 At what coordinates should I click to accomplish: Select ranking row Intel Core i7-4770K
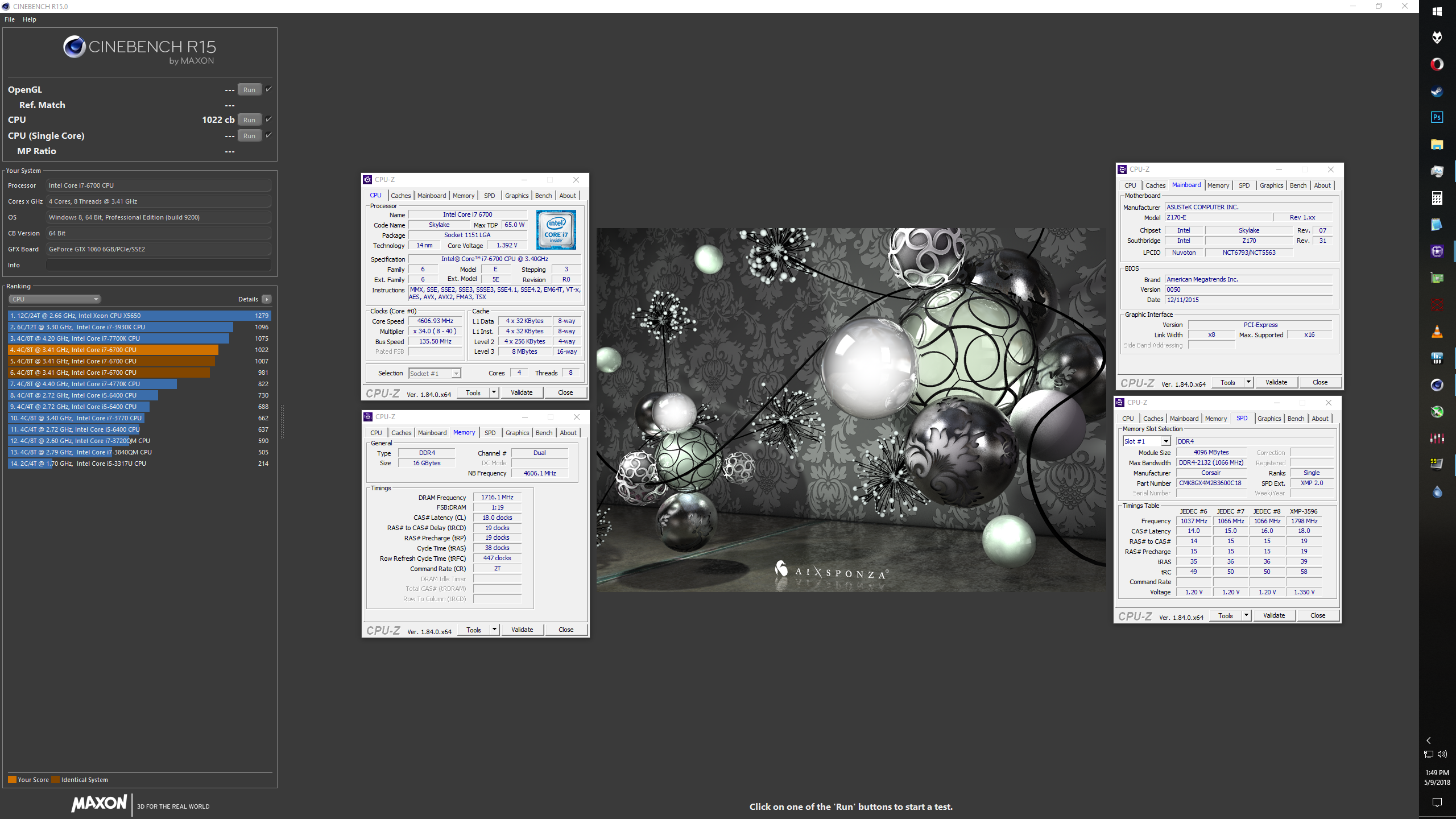[x=139, y=384]
